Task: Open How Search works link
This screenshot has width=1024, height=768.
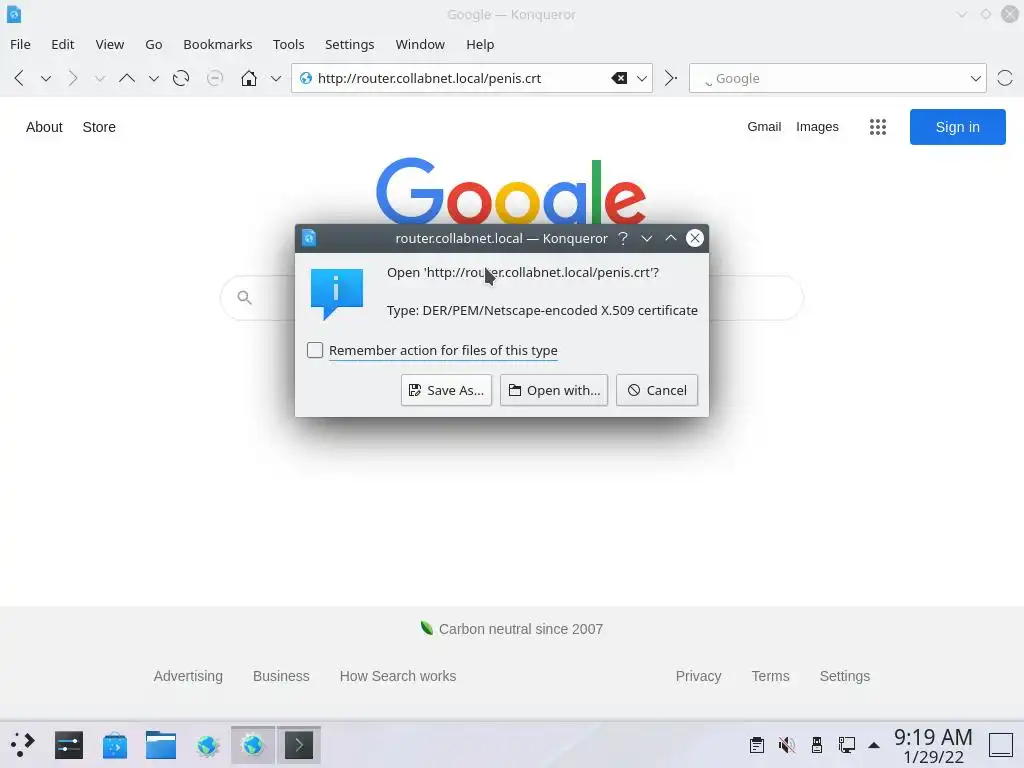Action: pyautogui.click(x=398, y=676)
